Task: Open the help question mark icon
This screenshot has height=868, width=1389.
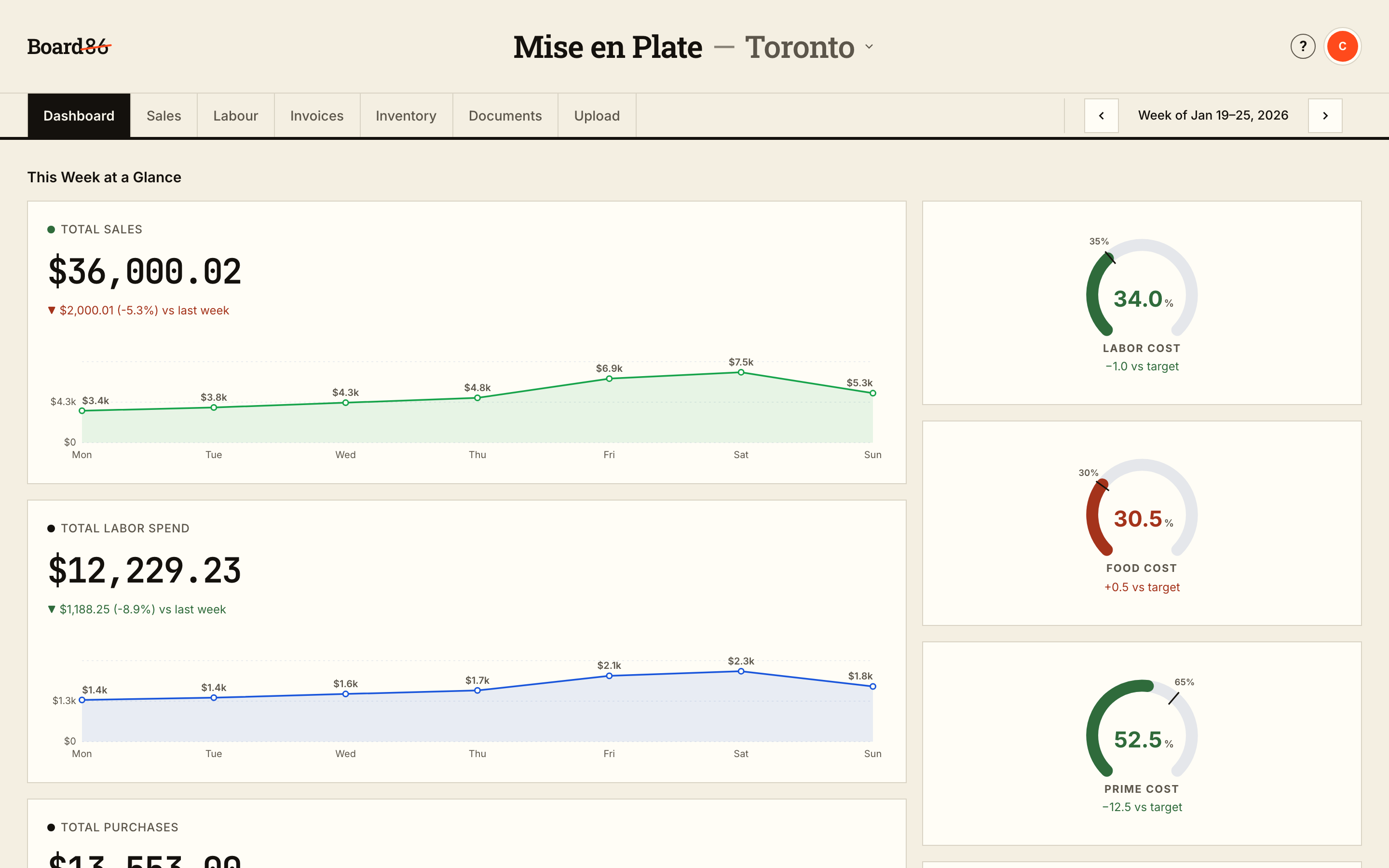Action: (1303, 46)
